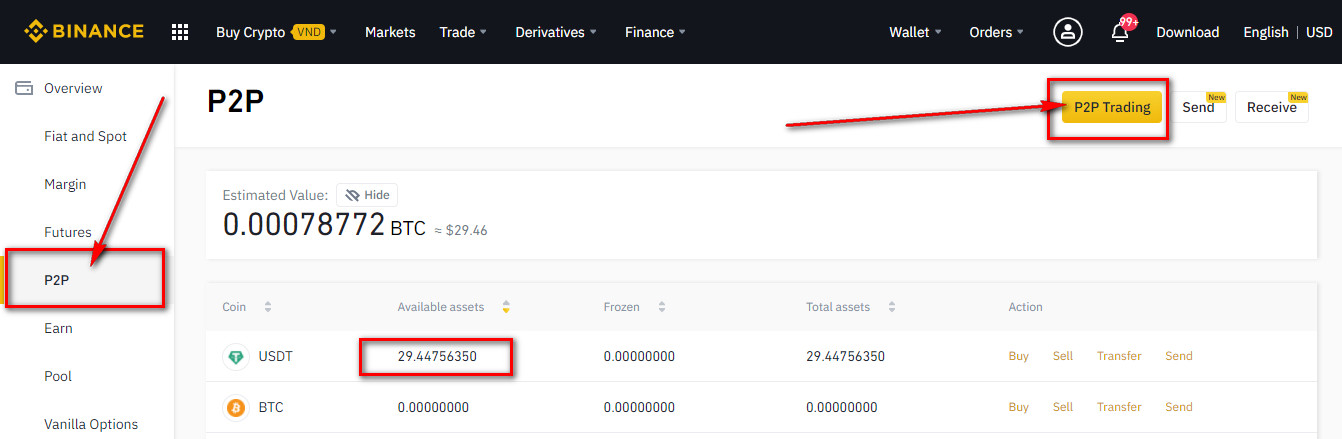The width and height of the screenshot is (1342, 439).
Task: Open the apps grid menu icon
Action: [180, 32]
